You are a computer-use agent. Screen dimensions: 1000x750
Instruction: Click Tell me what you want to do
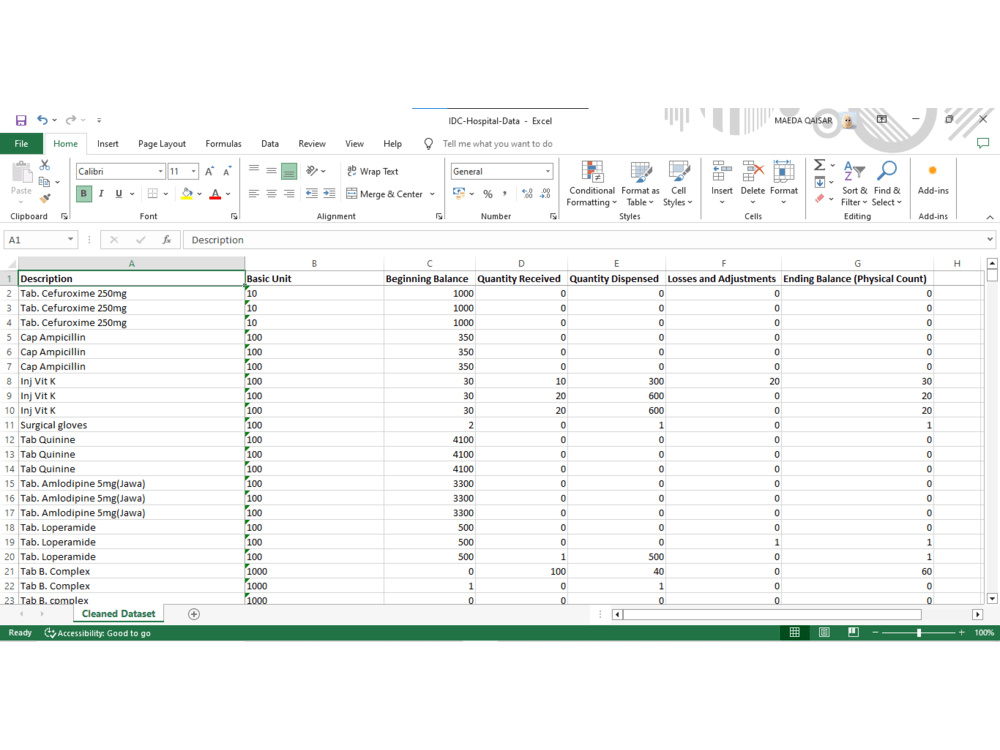pyautogui.click(x=497, y=143)
